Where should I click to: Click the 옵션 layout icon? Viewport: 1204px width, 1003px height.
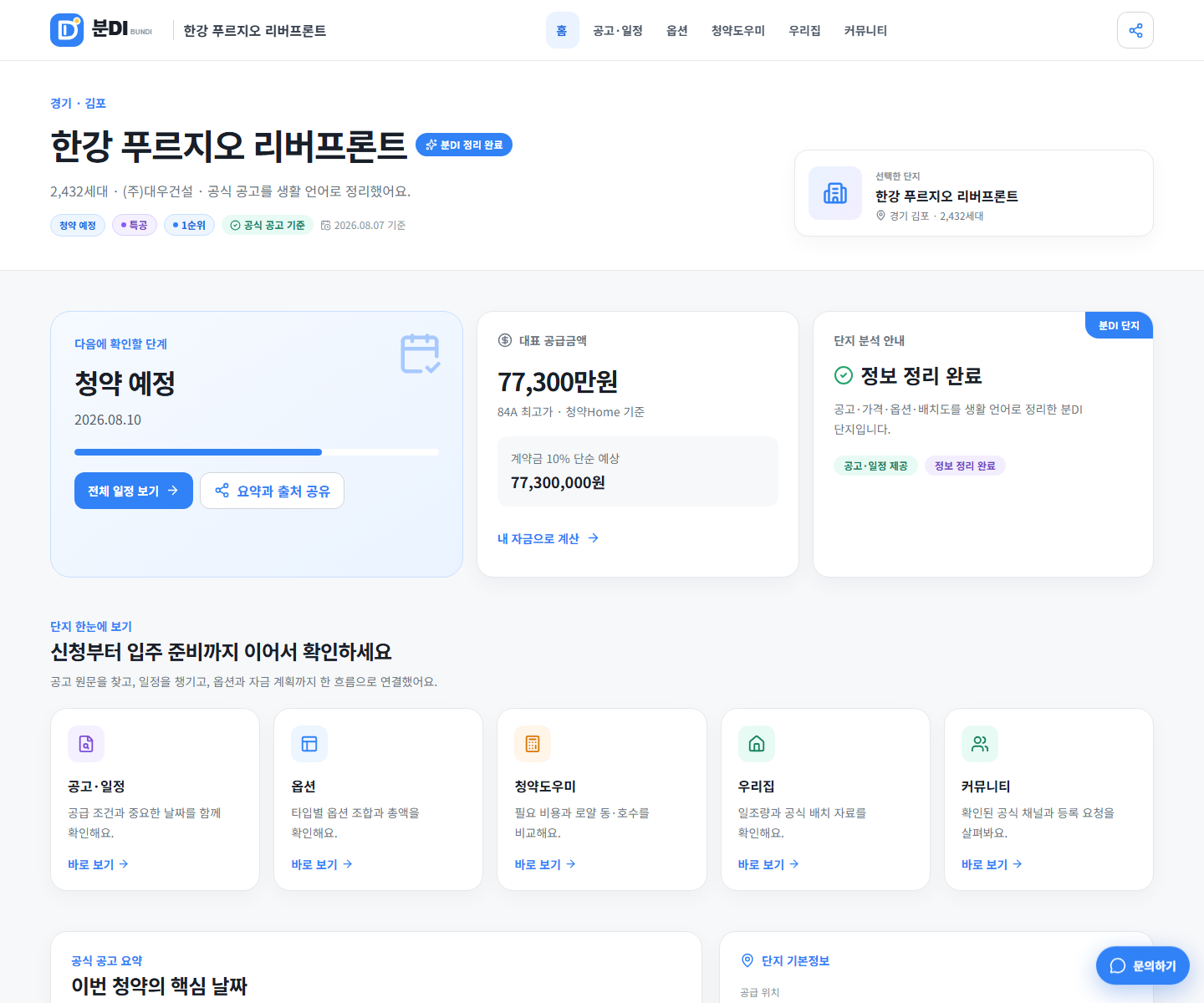(x=309, y=744)
